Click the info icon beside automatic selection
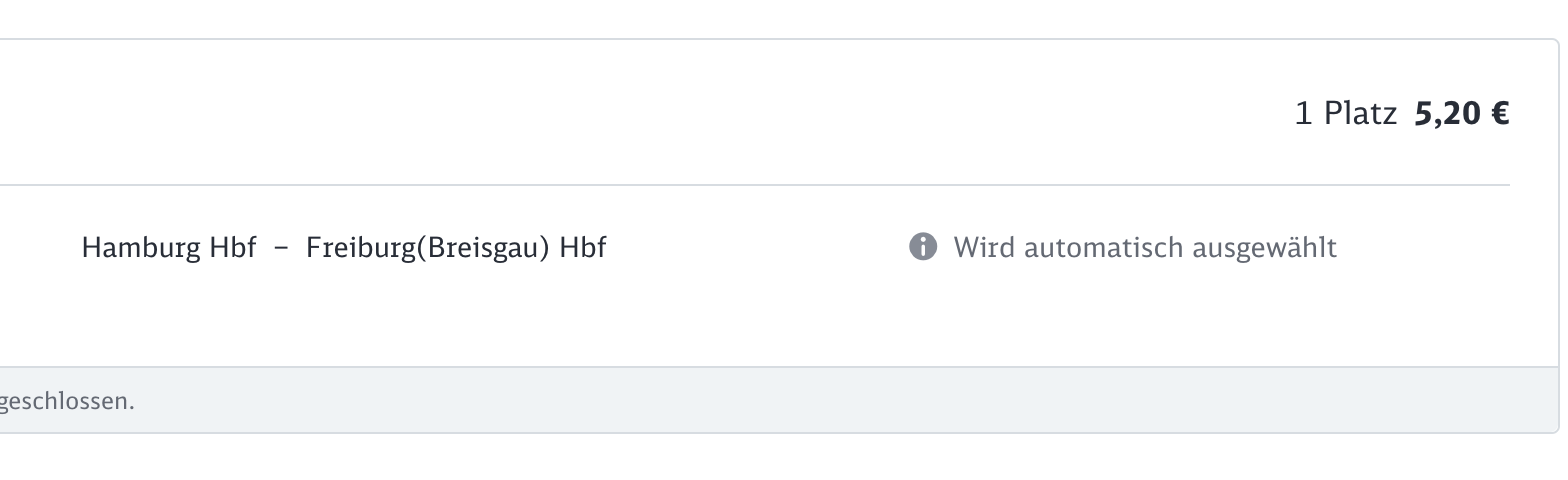1568x480 pixels. 923,246
